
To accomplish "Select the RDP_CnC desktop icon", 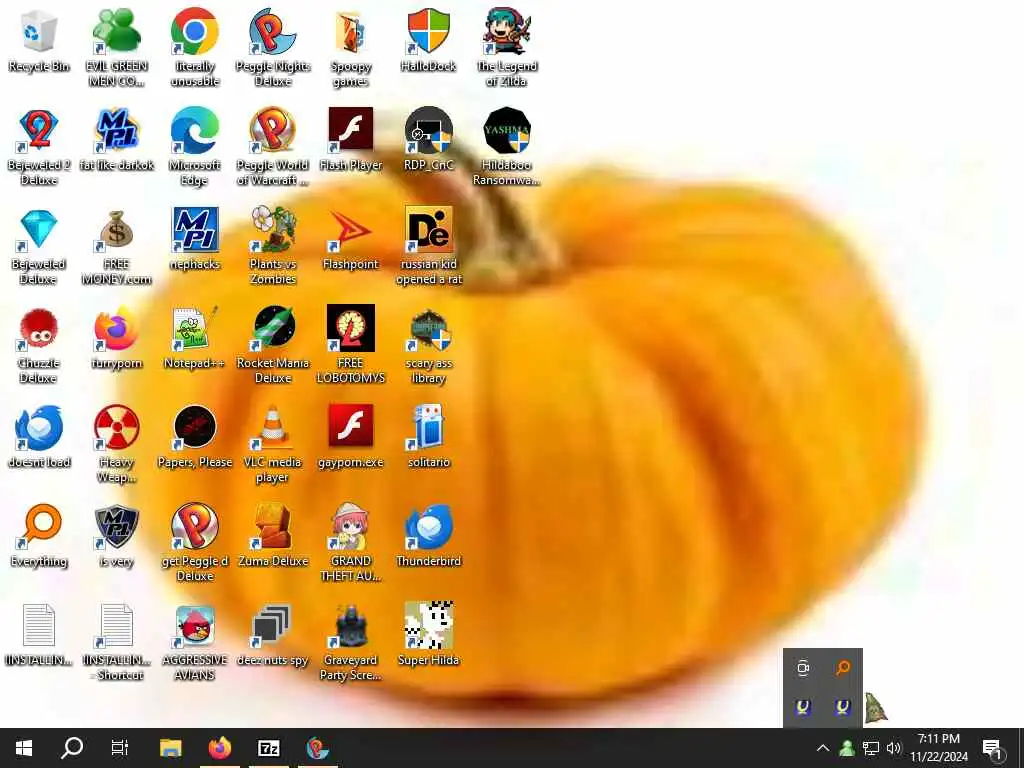I will tap(428, 140).
